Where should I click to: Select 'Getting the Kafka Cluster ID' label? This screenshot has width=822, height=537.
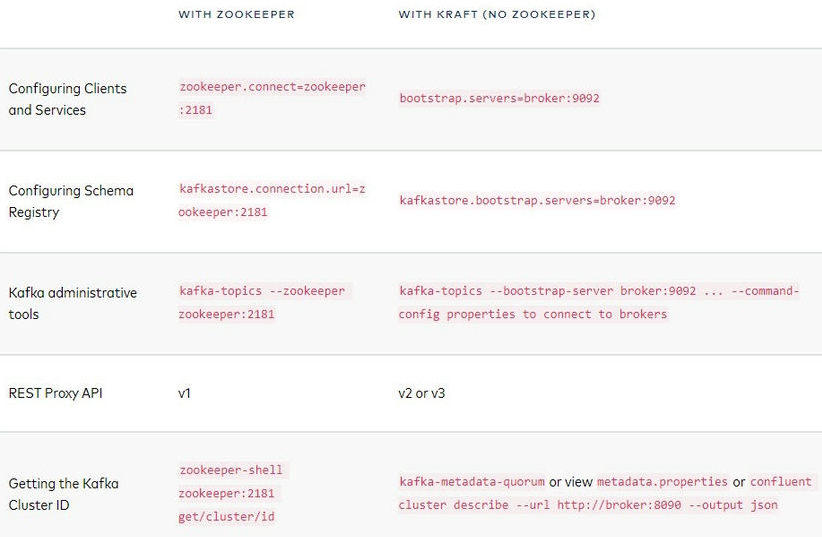click(x=63, y=494)
